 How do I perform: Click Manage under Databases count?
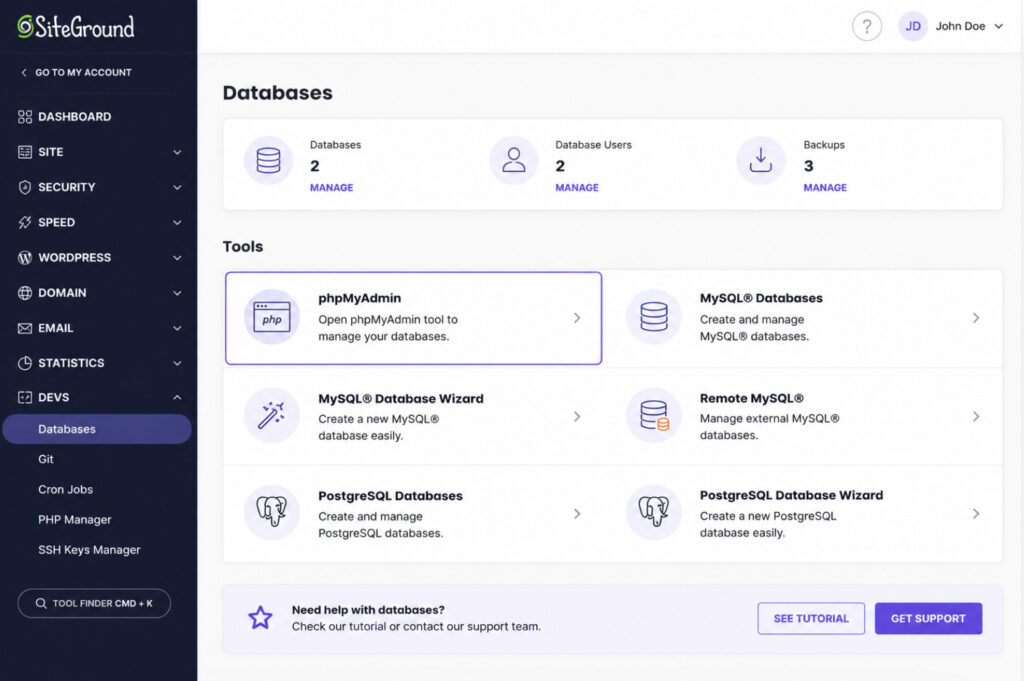[x=331, y=187]
